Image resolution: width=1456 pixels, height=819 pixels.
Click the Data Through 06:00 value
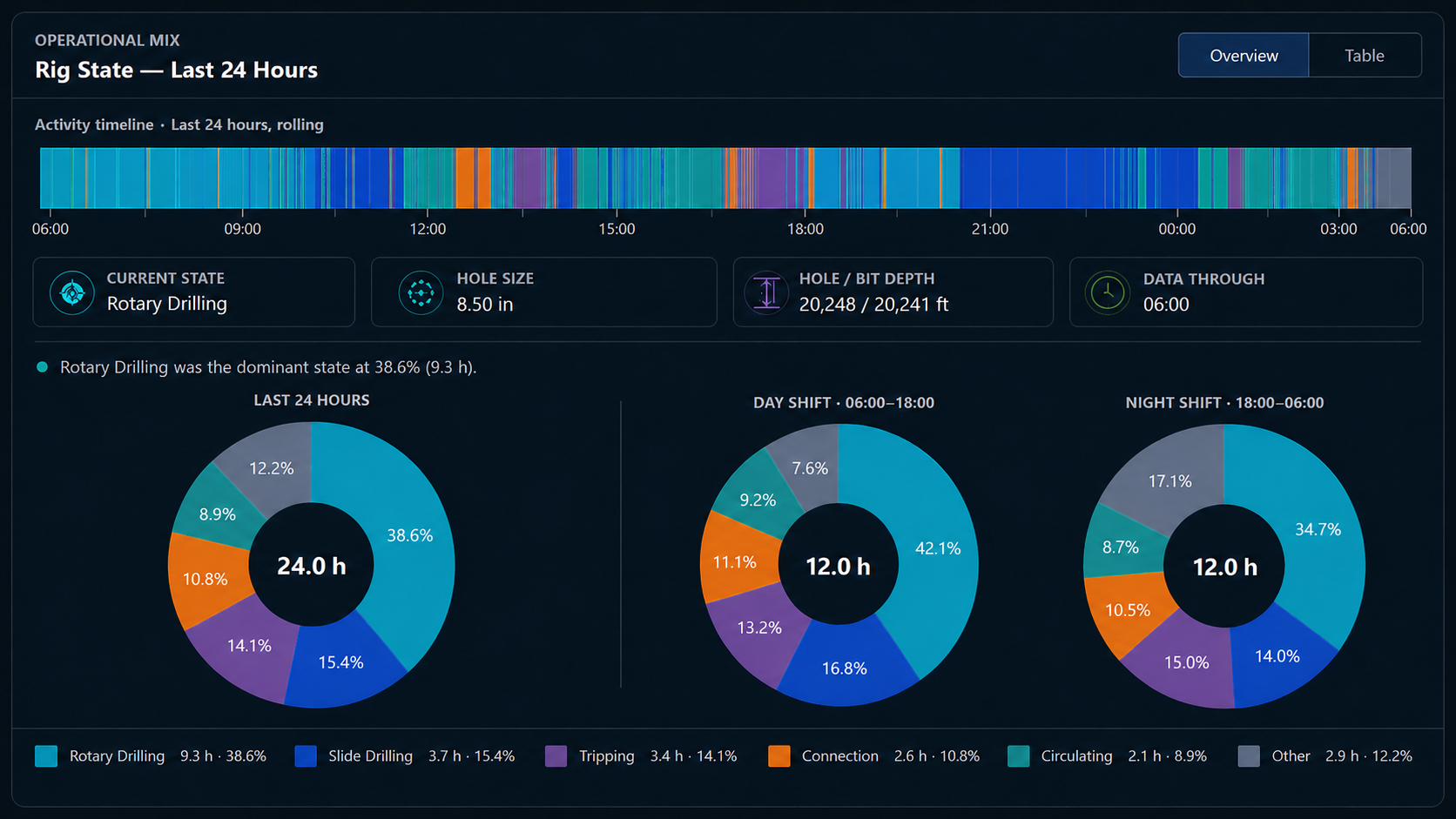pos(1166,305)
